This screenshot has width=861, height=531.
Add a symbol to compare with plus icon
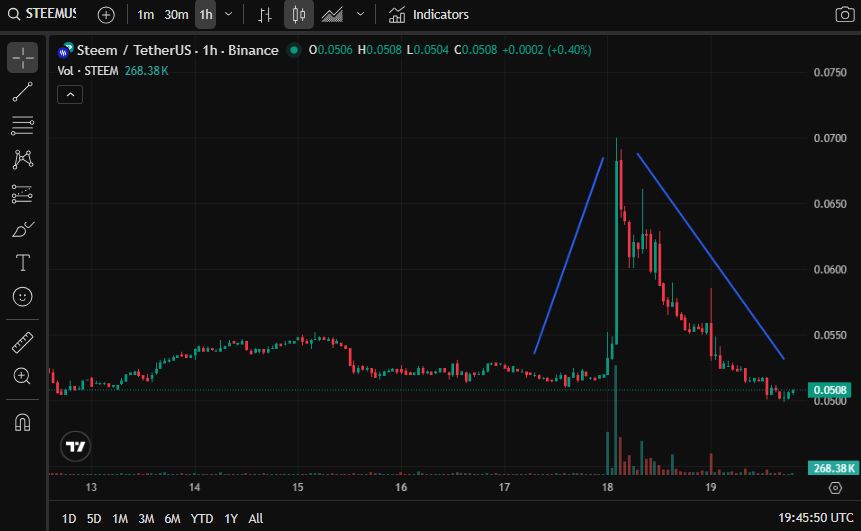106,15
